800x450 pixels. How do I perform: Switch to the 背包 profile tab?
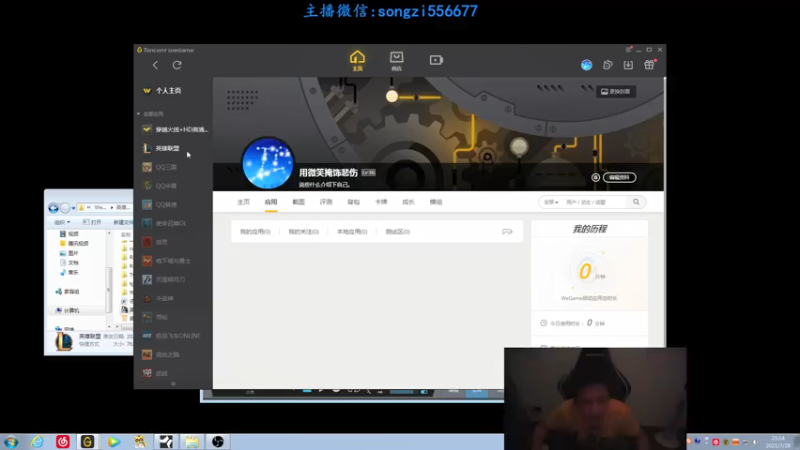pos(354,202)
